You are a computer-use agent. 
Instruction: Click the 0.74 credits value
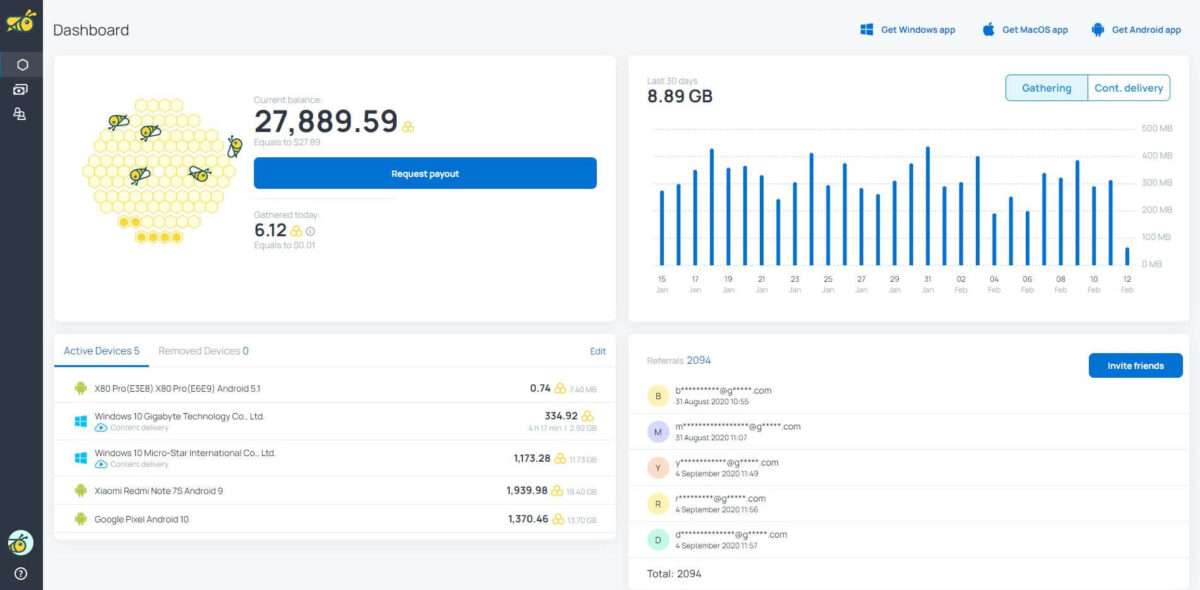[x=540, y=389]
